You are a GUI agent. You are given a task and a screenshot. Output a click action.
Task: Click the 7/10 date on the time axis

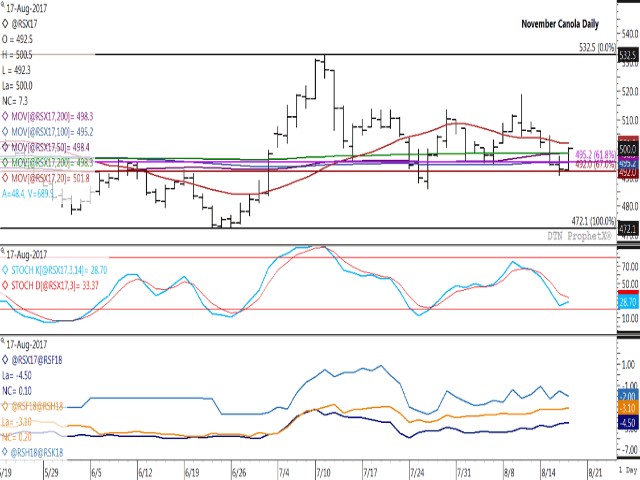[323, 473]
